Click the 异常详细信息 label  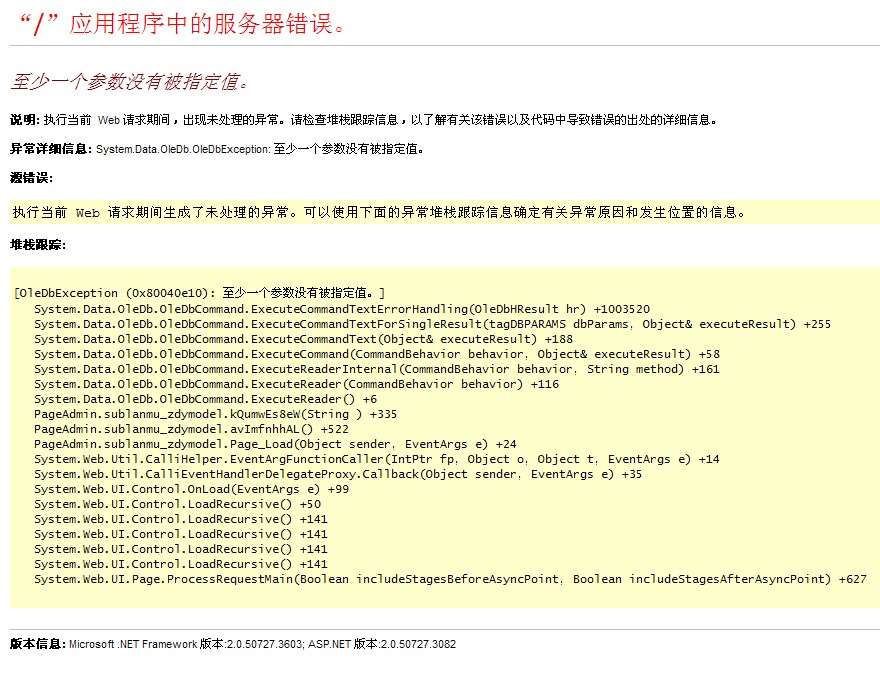click(51, 149)
